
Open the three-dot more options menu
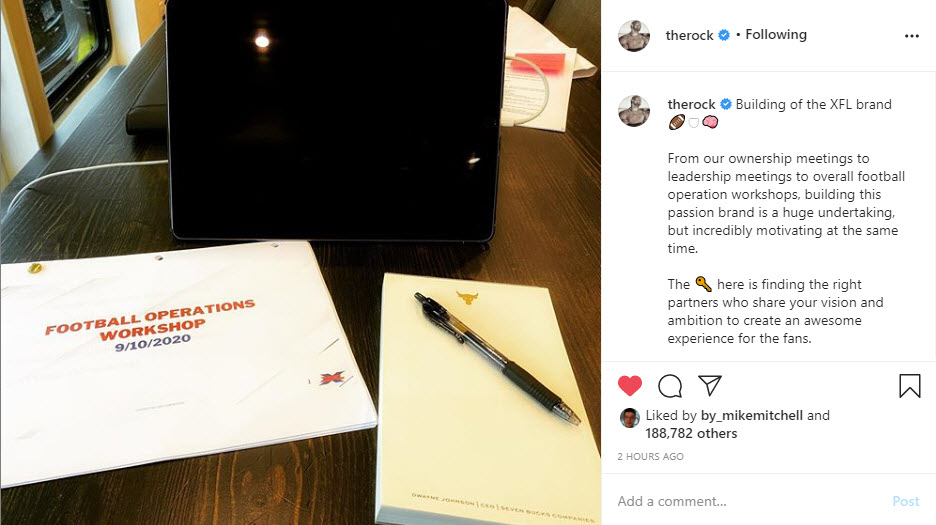click(x=912, y=36)
